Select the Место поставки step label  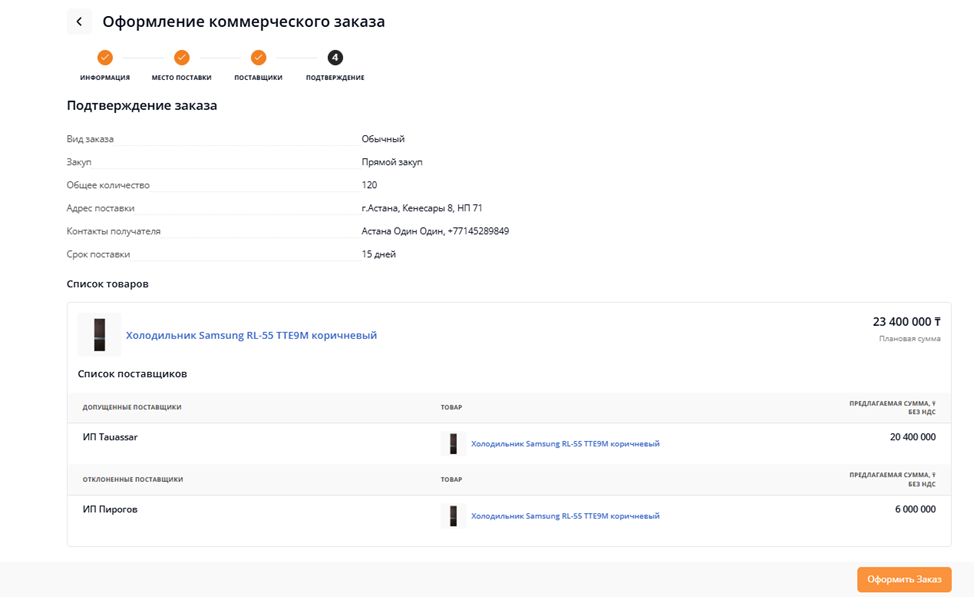[x=181, y=78]
